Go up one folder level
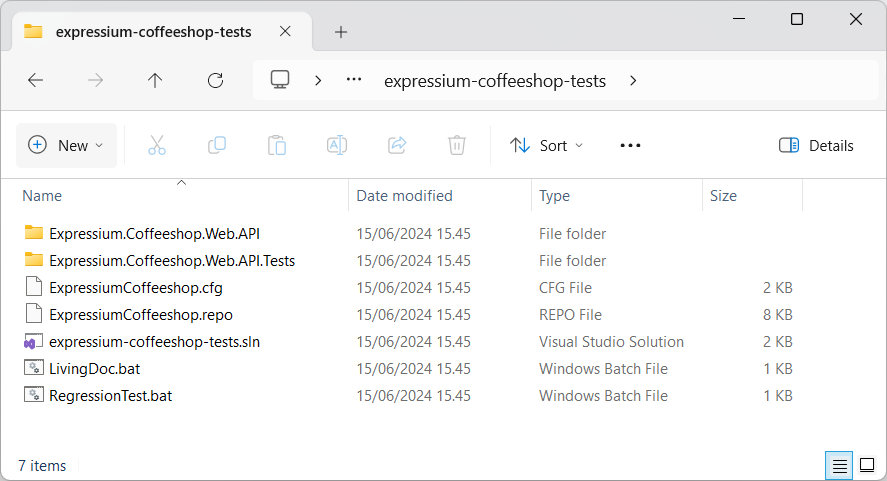This screenshot has width=887, height=481. tap(155, 80)
